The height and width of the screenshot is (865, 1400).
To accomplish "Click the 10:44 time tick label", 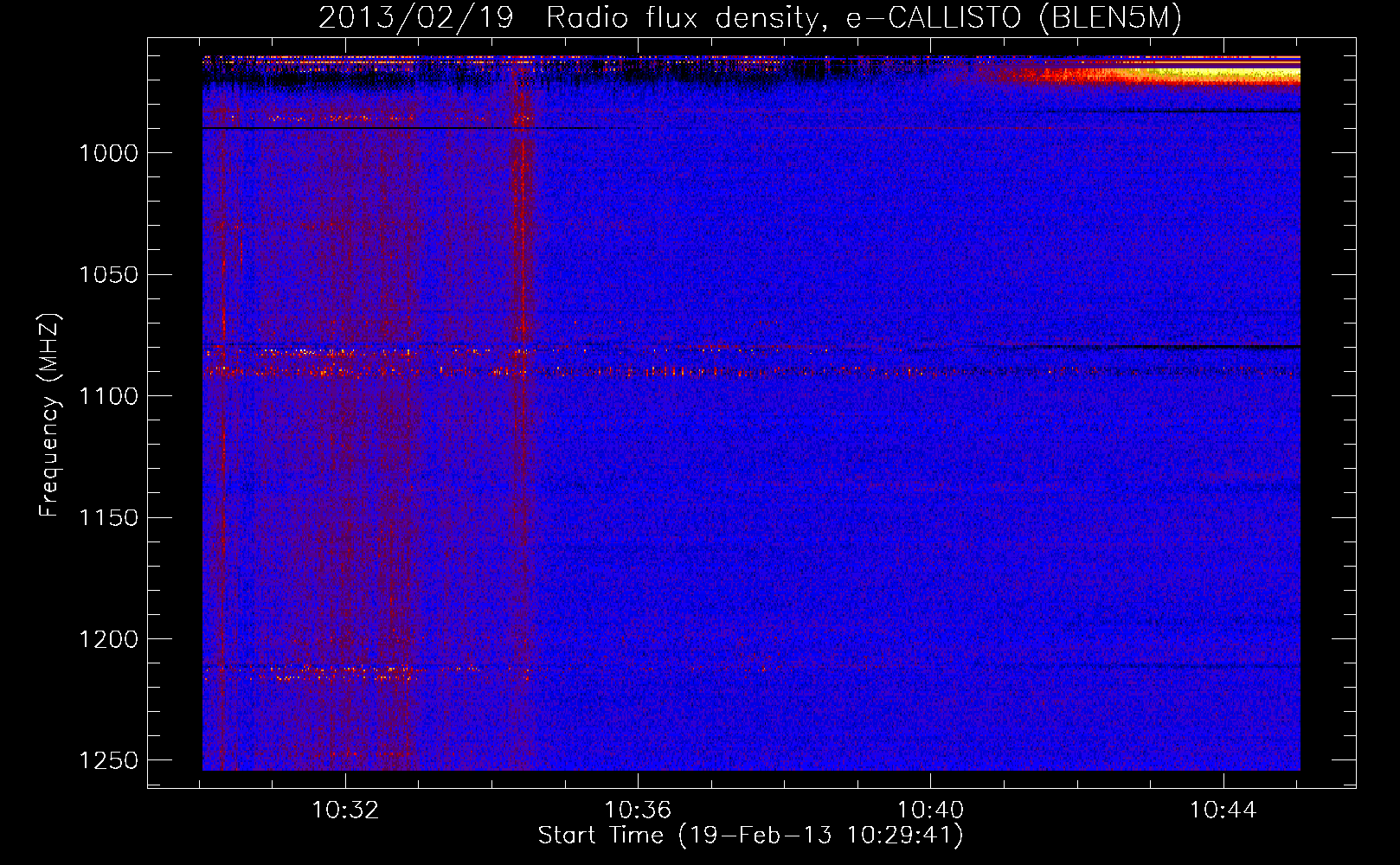I will [x=1223, y=811].
